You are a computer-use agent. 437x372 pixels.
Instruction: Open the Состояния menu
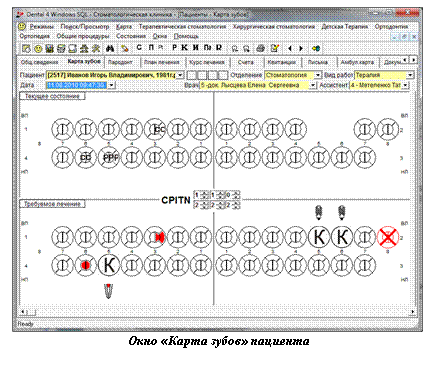(131, 36)
